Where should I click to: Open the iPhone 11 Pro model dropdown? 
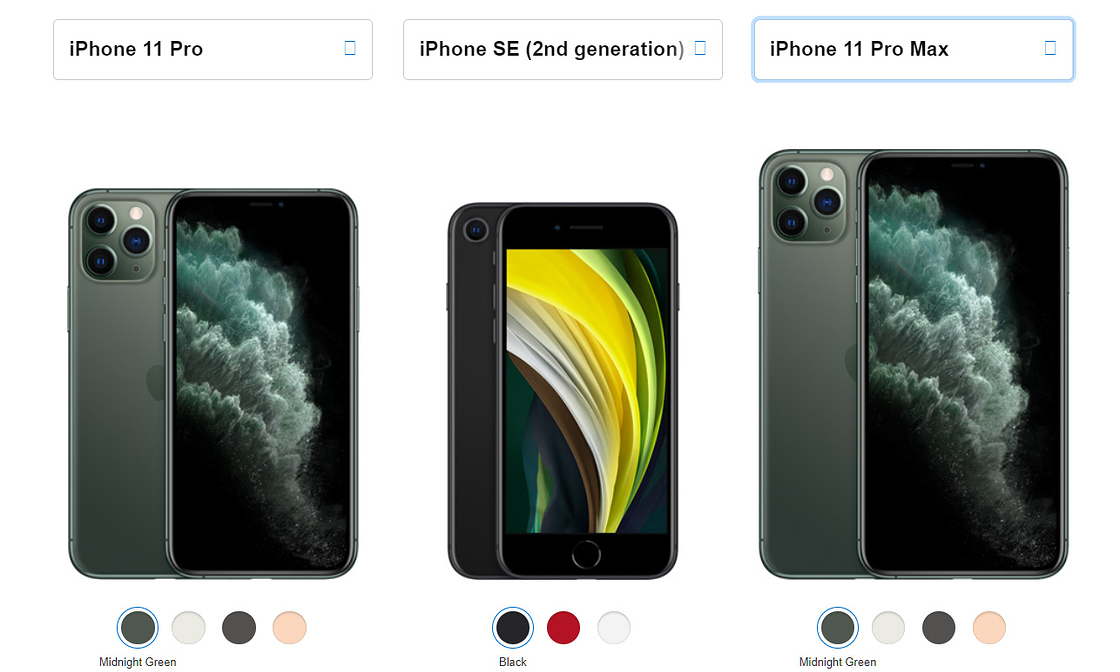coord(213,49)
